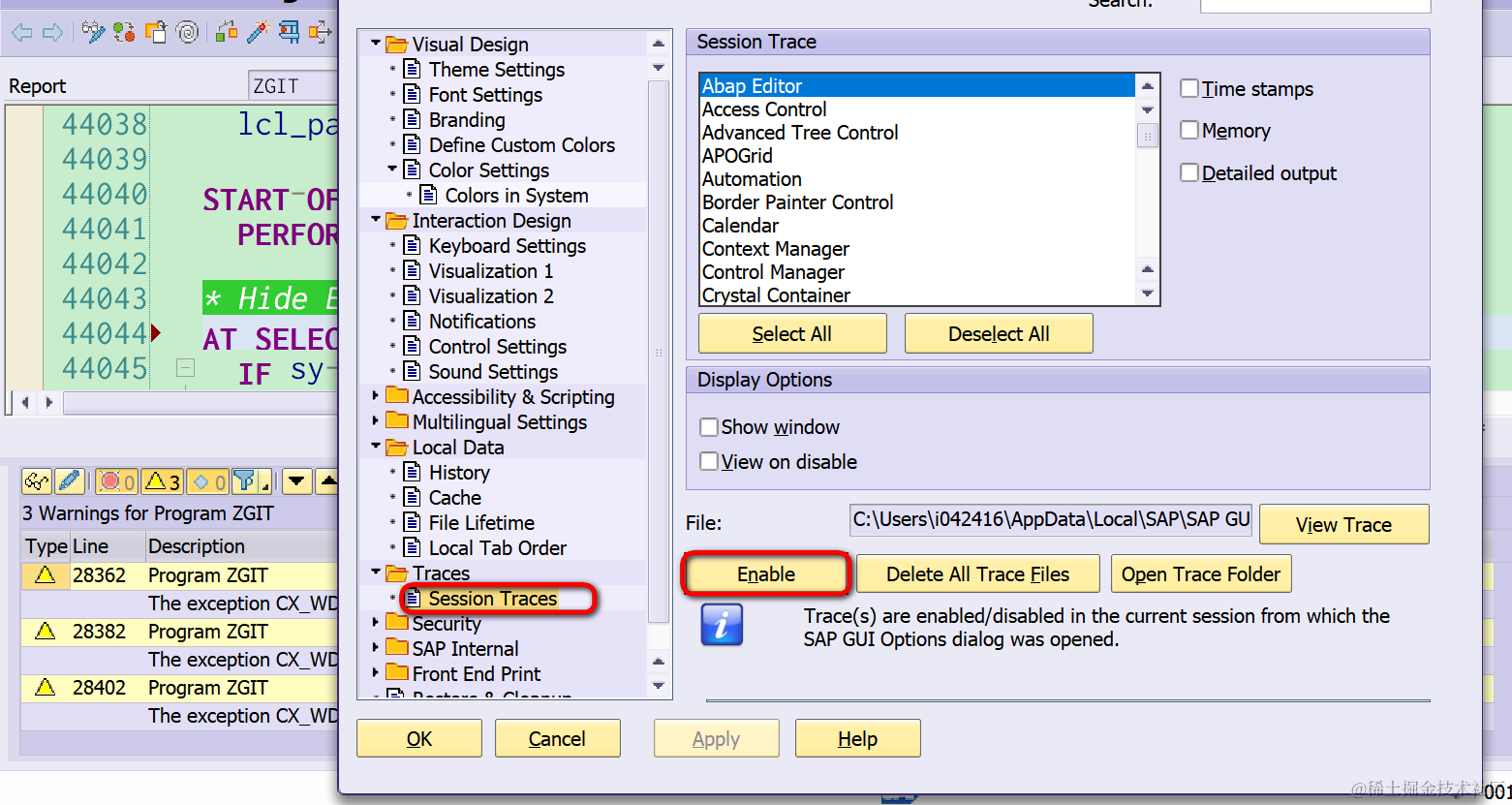Collapse the Local Data tree node
Image resolution: width=1512 pixels, height=805 pixels.
pyautogui.click(x=376, y=447)
